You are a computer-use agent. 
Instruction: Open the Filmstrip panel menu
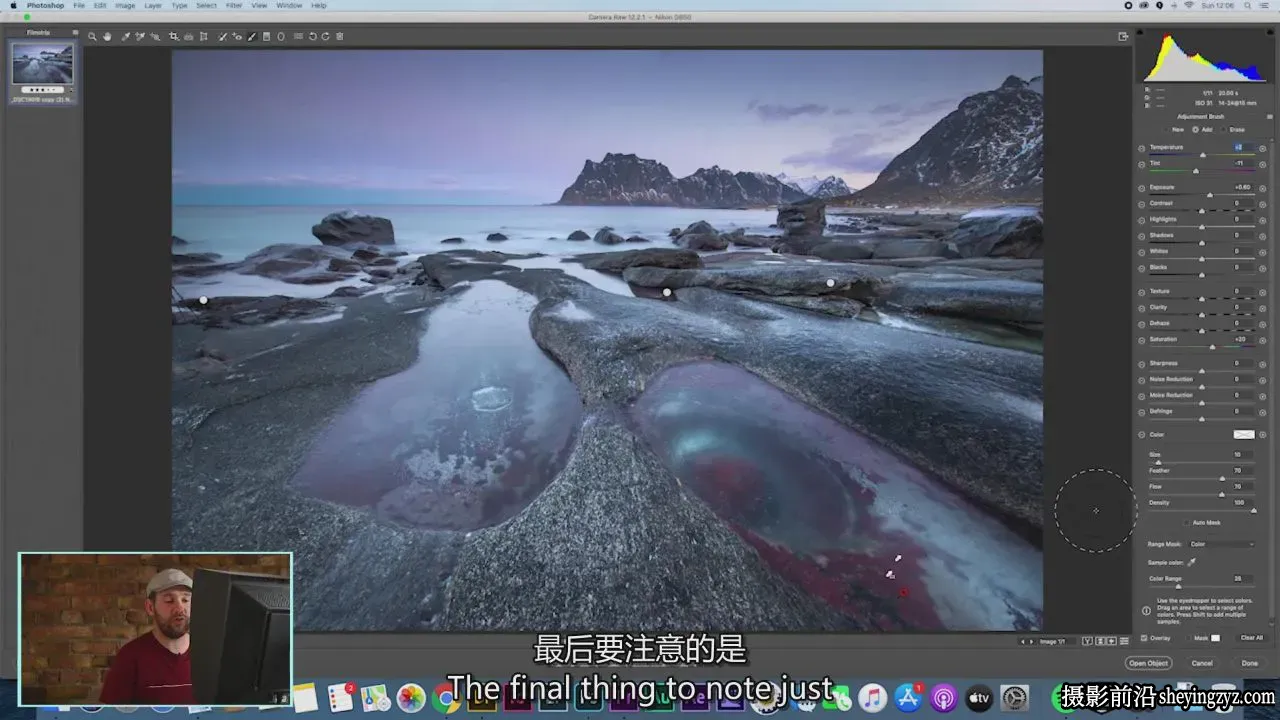pyautogui.click(x=74, y=32)
